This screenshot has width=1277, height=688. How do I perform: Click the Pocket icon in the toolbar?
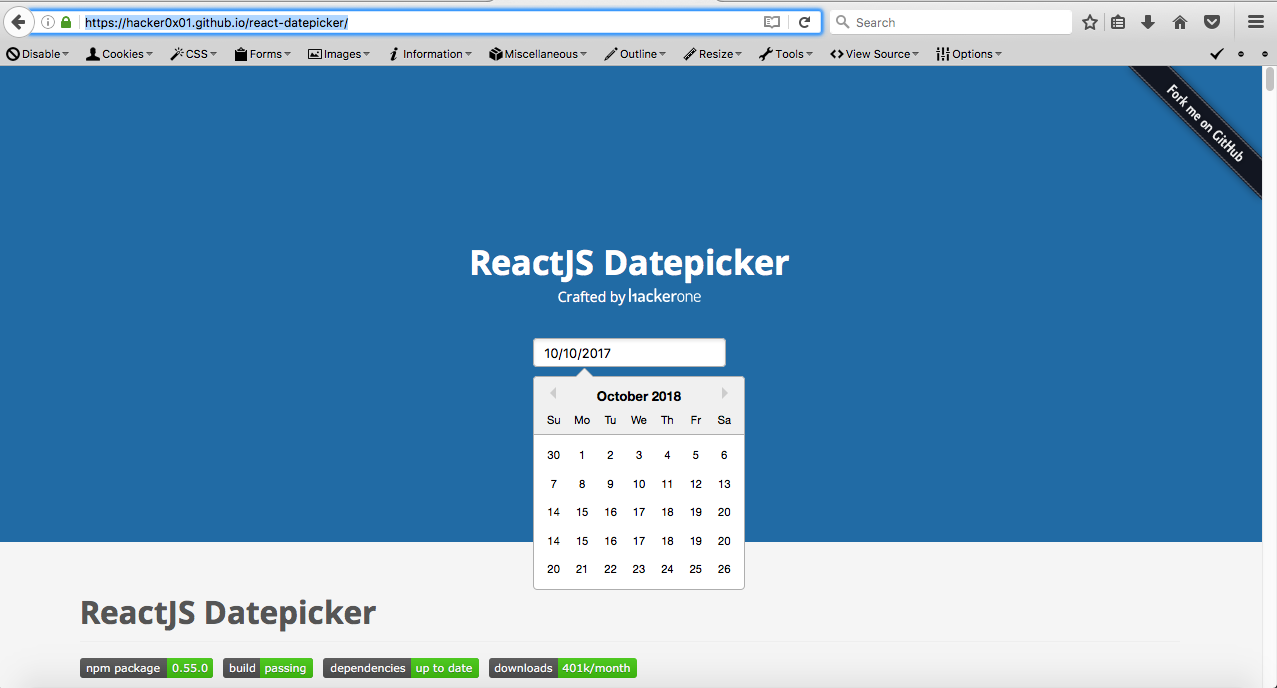pyautogui.click(x=1211, y=22)
